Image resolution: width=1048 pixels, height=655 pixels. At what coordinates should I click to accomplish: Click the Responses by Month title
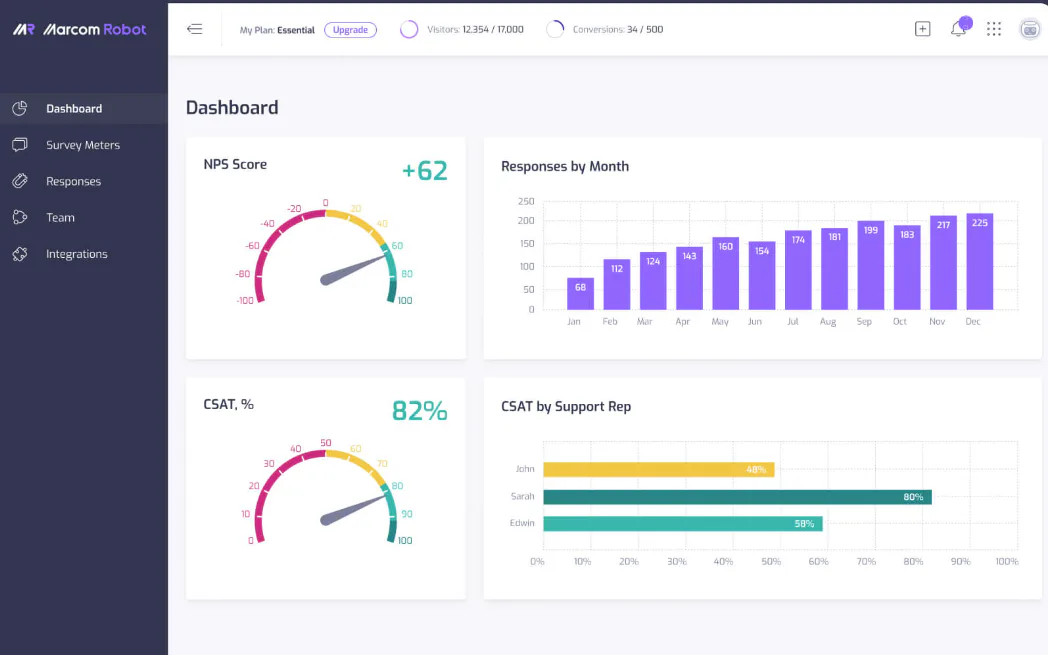point(565,166)
